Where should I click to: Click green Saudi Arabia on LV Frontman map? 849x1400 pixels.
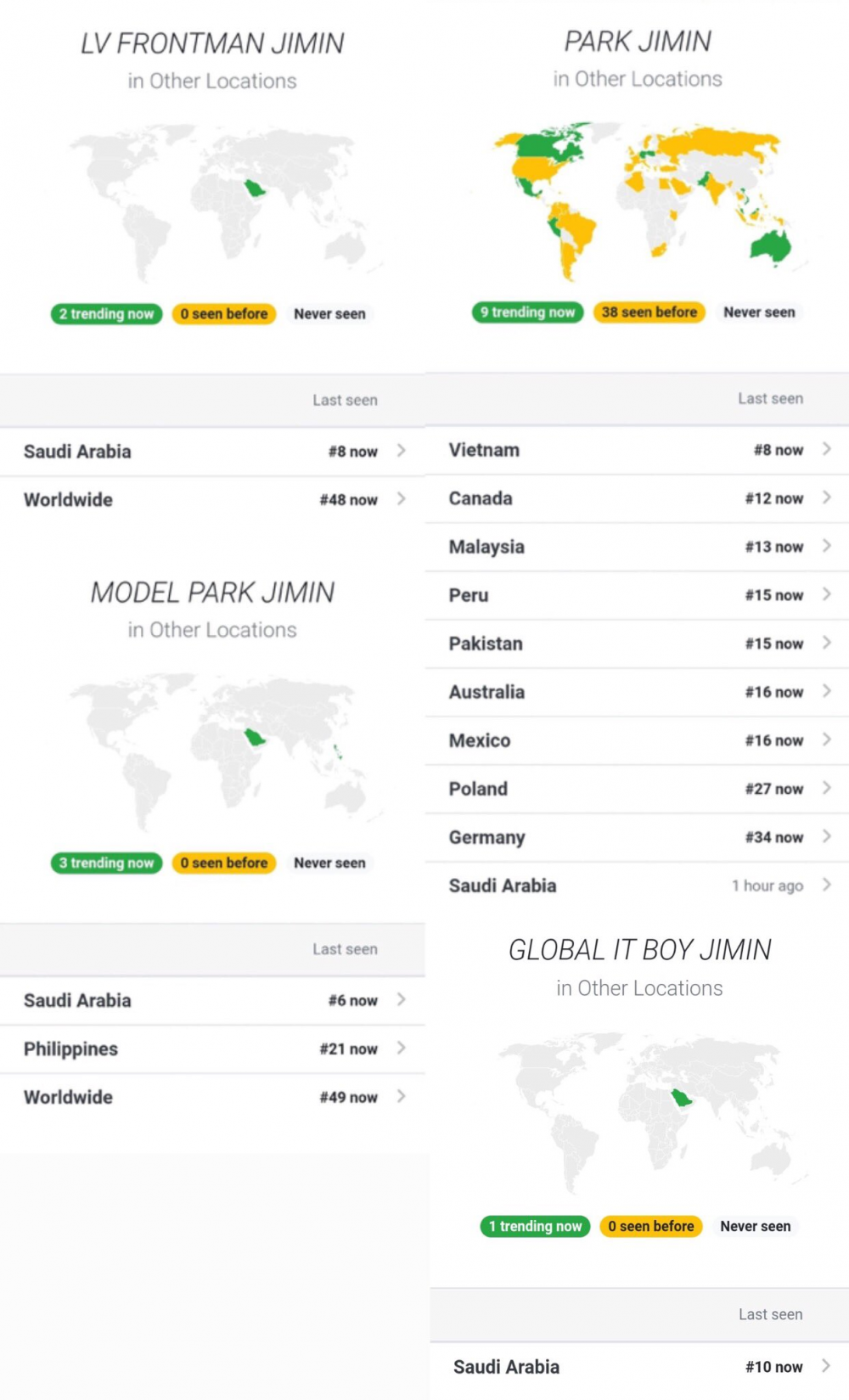(x=255, y=188)
